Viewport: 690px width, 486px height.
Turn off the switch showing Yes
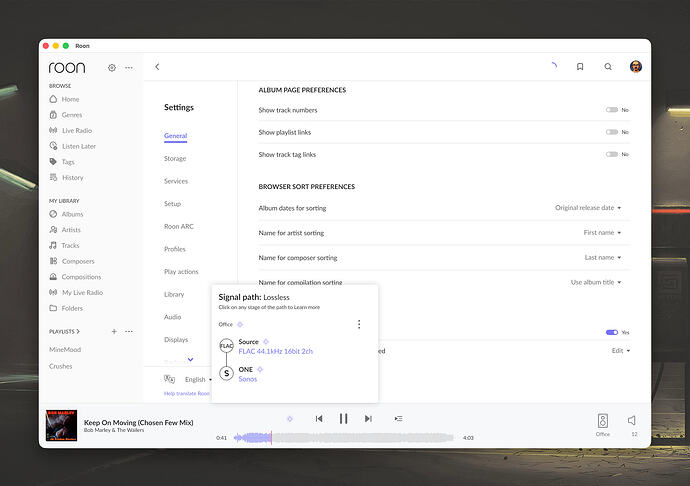[x=612, y=332]
